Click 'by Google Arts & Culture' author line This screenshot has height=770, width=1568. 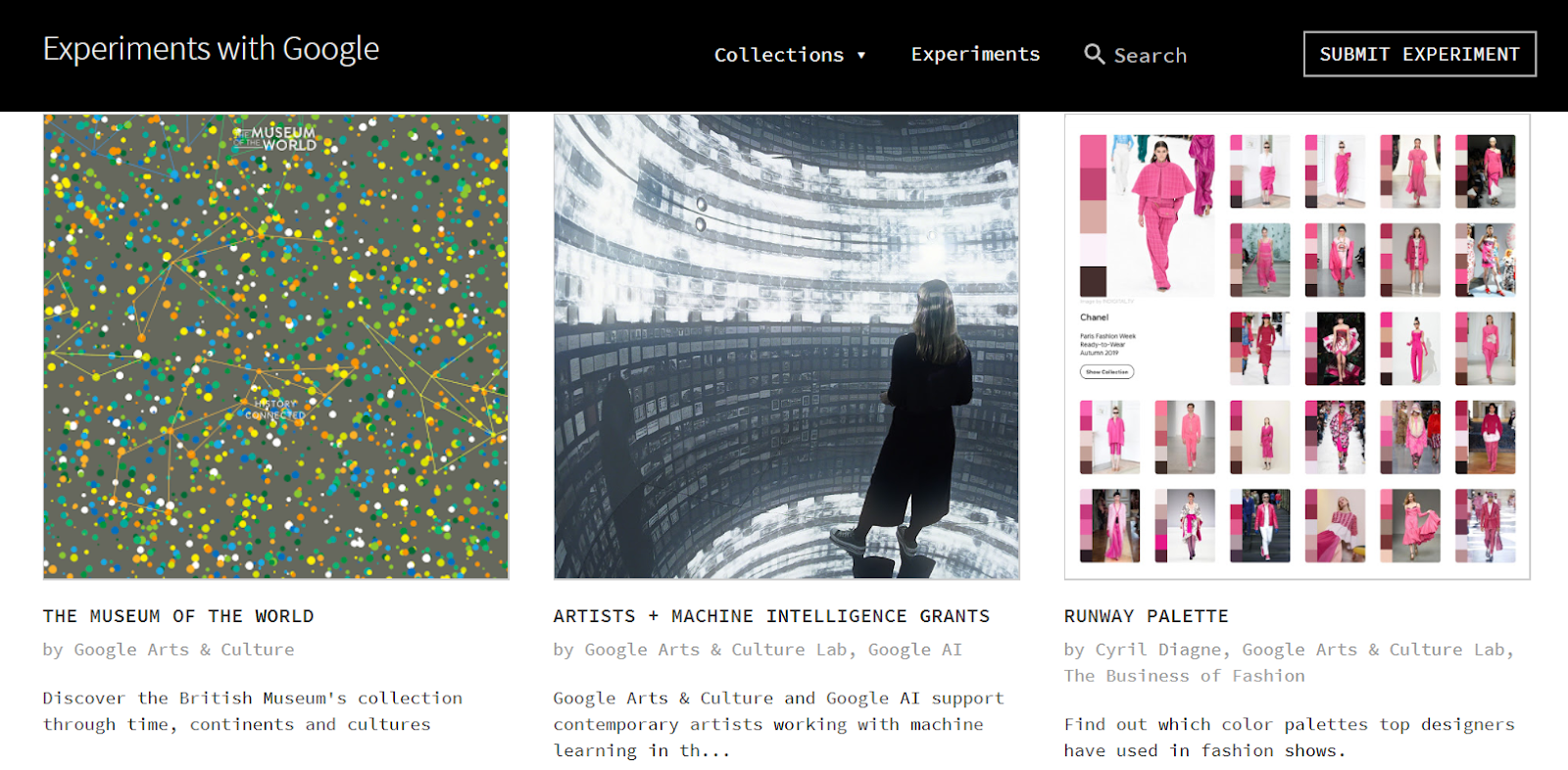[169, 650]
